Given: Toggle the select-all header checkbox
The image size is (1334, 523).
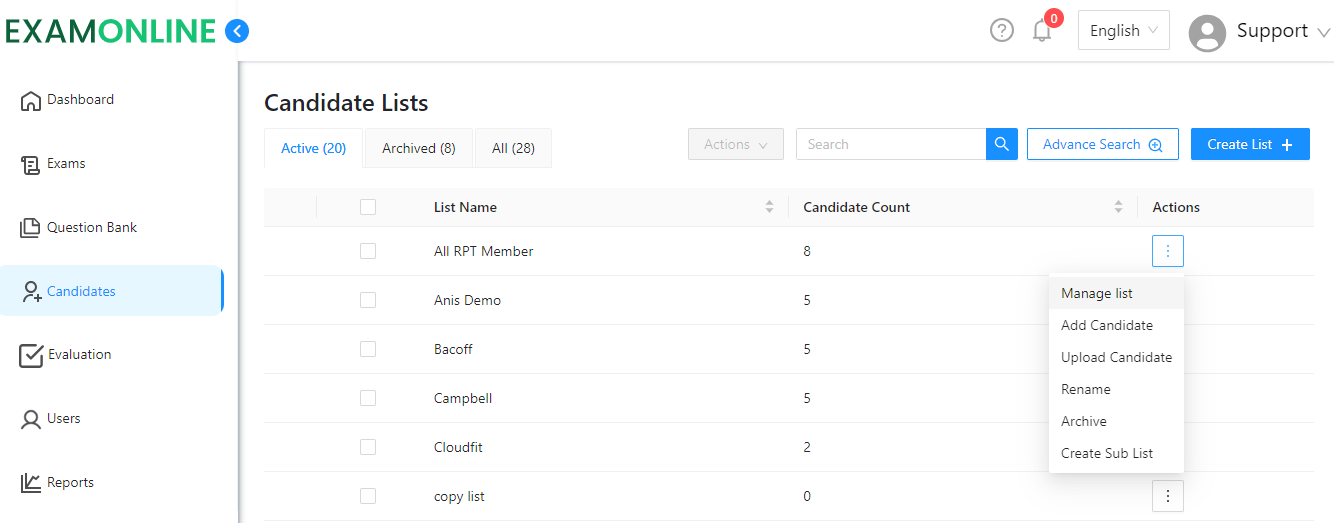Looking at the screenshot, I should pyautogui.click(x=368, y=207).
